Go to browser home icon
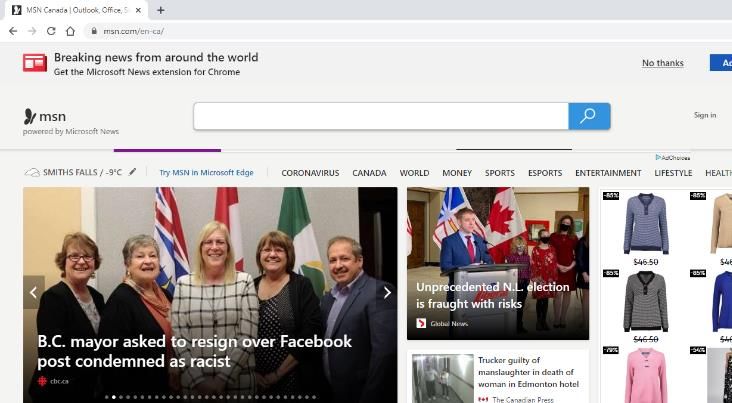The height and width of the screenshot is (403, 732). [x=70, y=31]
